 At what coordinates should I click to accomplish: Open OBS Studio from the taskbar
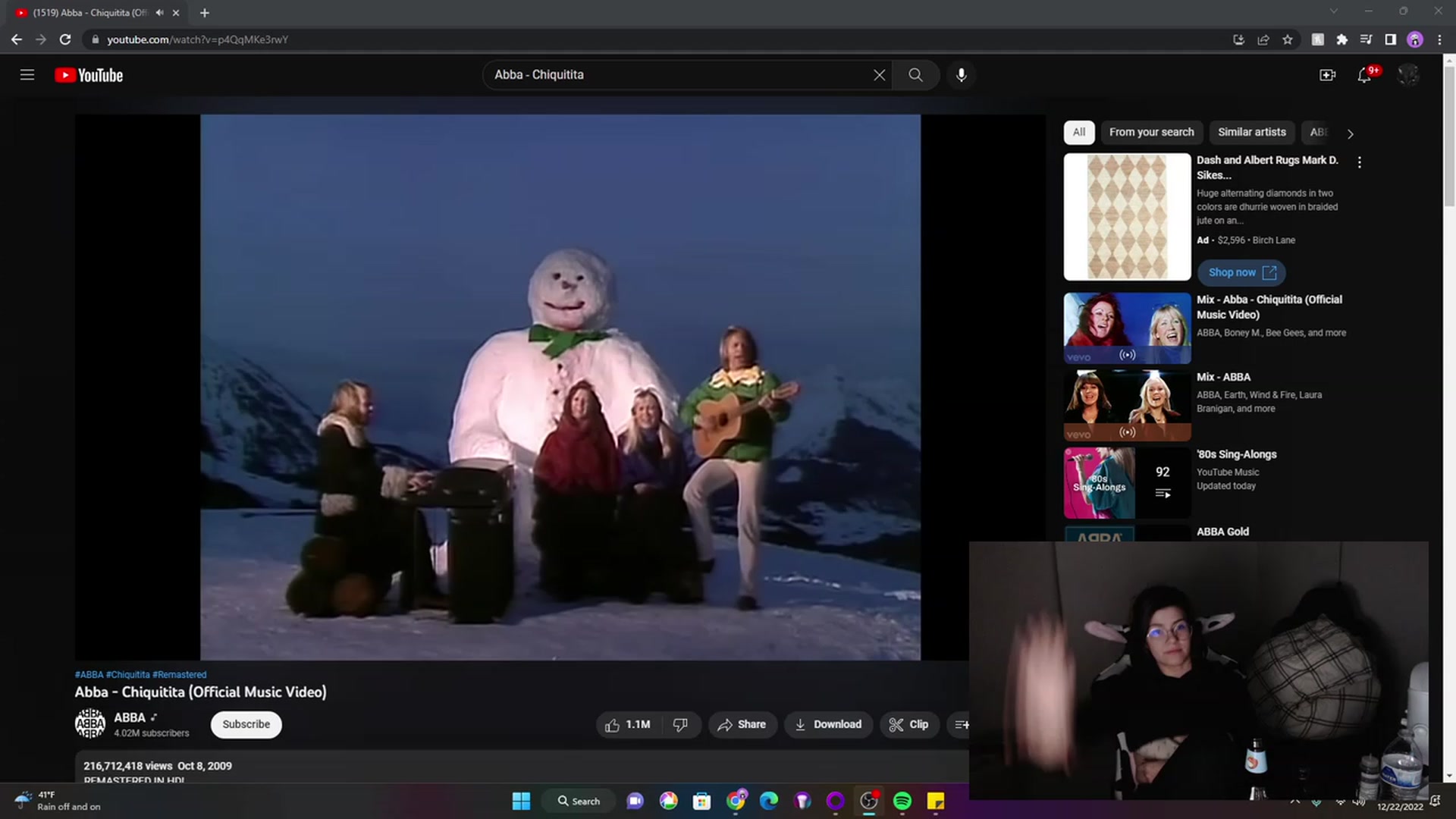tap(868, 801)
